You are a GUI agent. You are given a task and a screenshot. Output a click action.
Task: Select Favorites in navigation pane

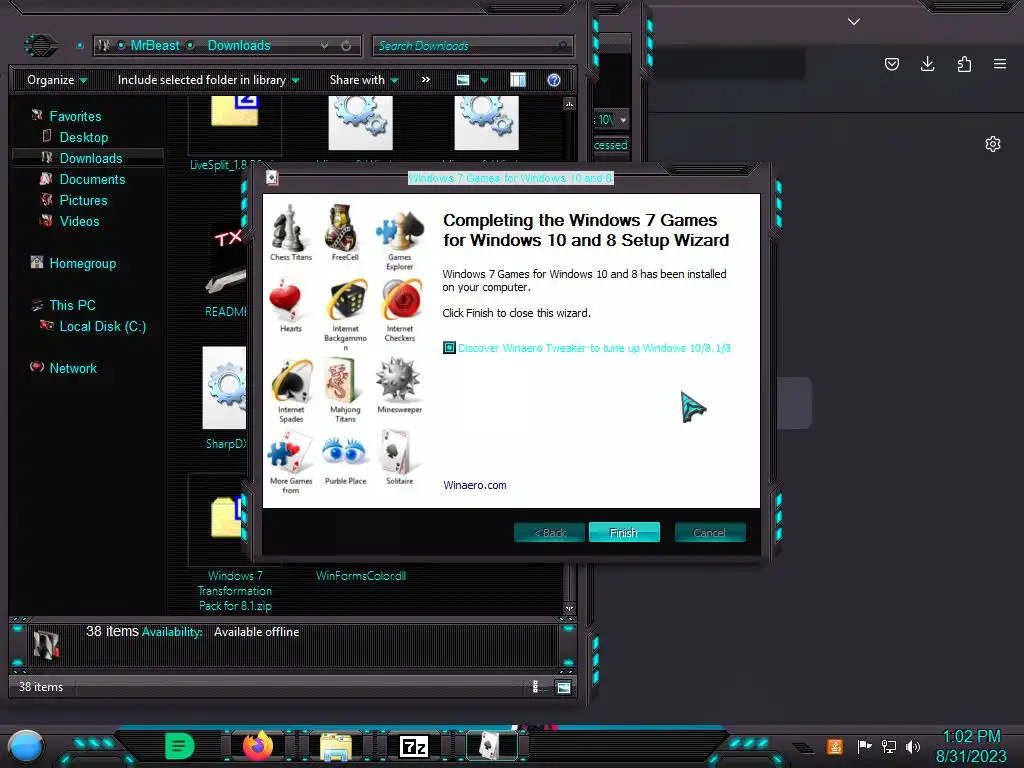[x=75, y=116]
